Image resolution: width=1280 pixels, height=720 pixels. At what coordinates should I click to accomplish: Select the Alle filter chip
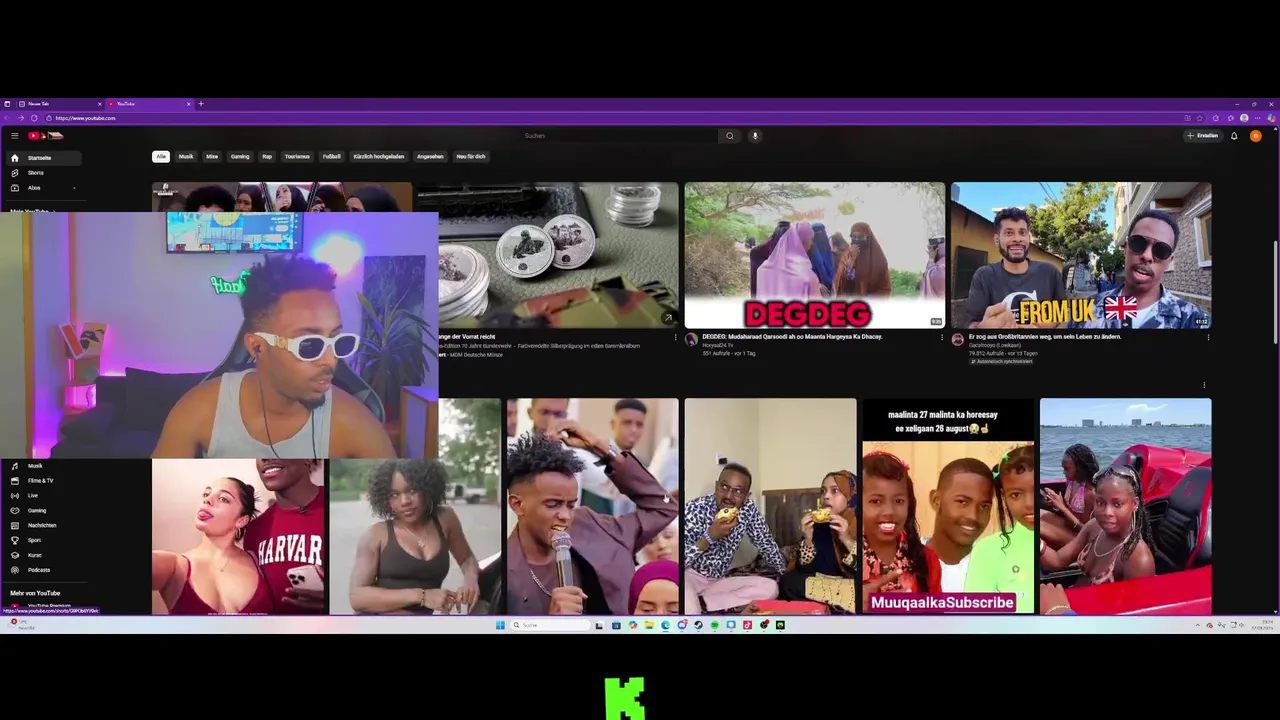click(161, 156)
